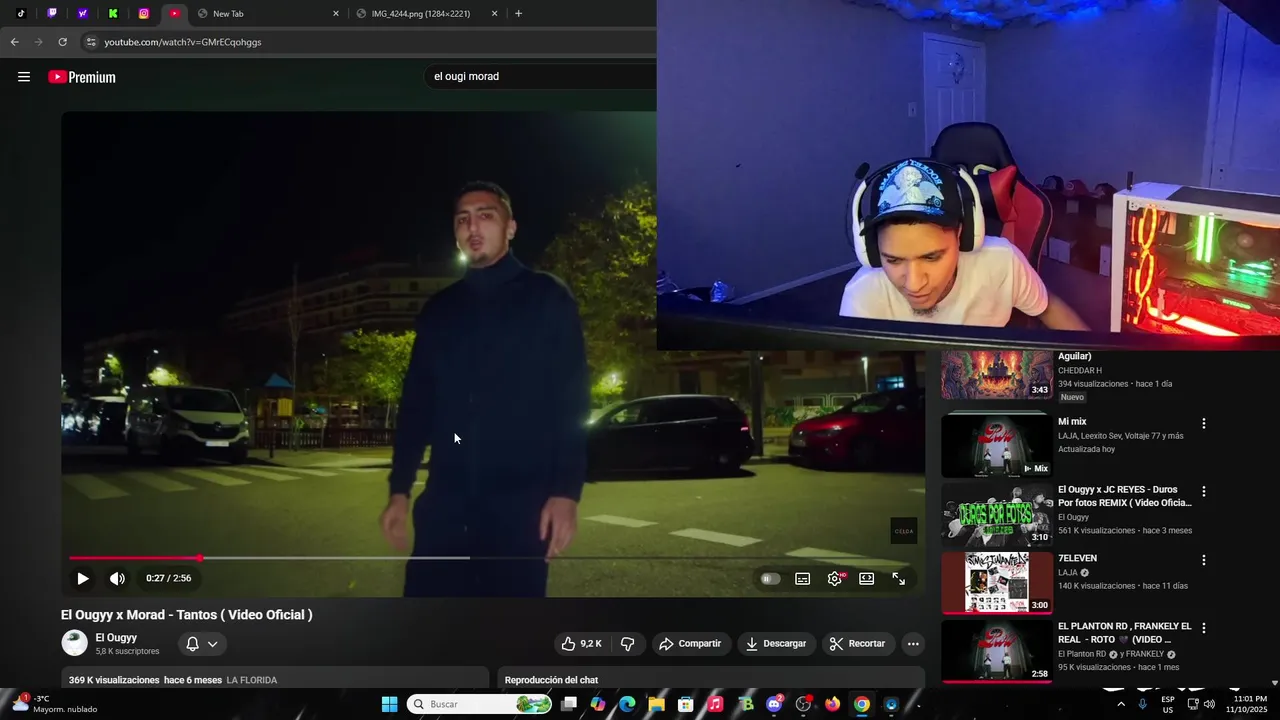Show hidden system tray icons chevron
Screen dimensions: 1280x720
1120,704
